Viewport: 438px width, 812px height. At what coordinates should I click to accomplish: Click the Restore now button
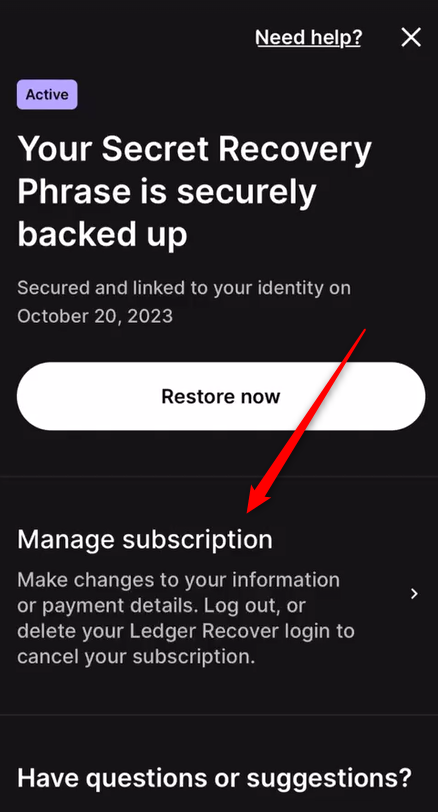tap(221, 396)
